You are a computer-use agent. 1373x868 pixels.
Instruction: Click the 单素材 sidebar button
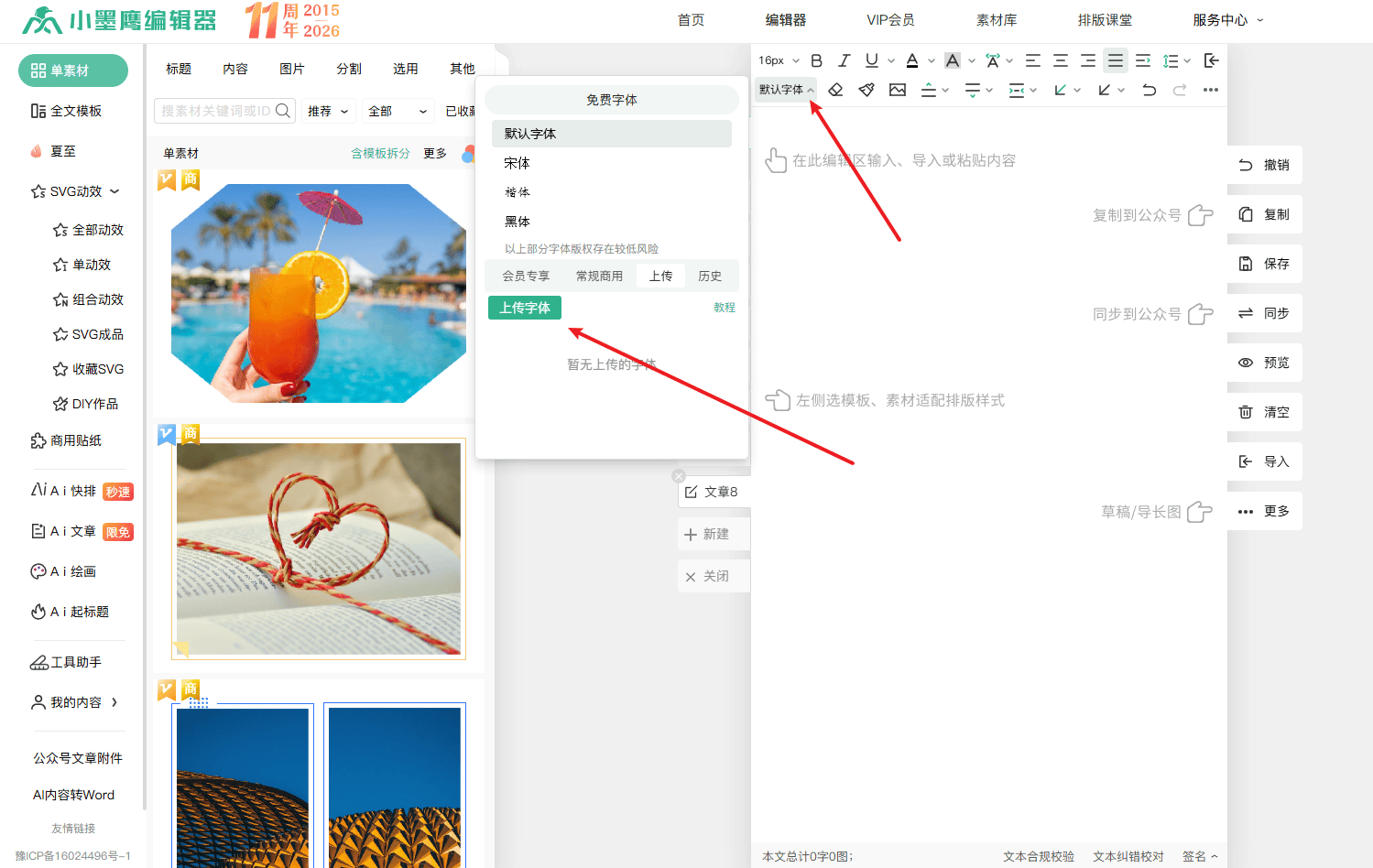tap(73, 71)
